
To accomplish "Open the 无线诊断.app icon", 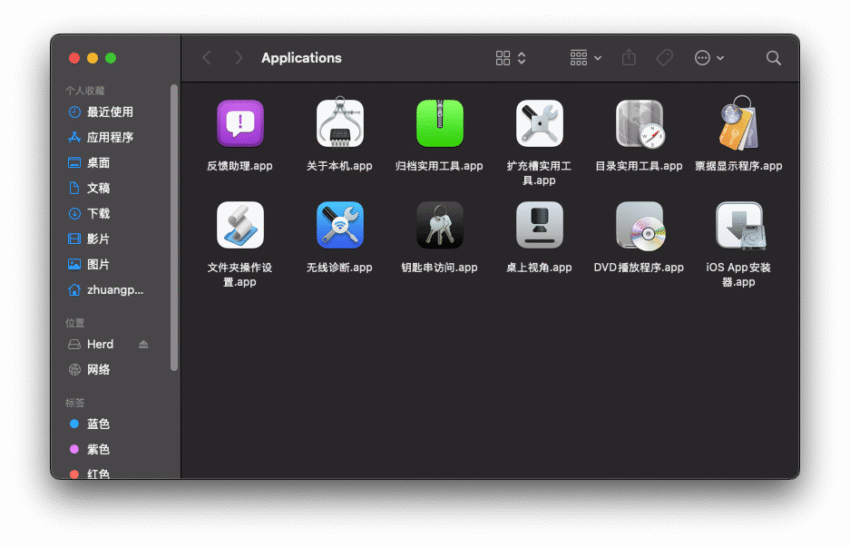I will [x=340, y=225].
